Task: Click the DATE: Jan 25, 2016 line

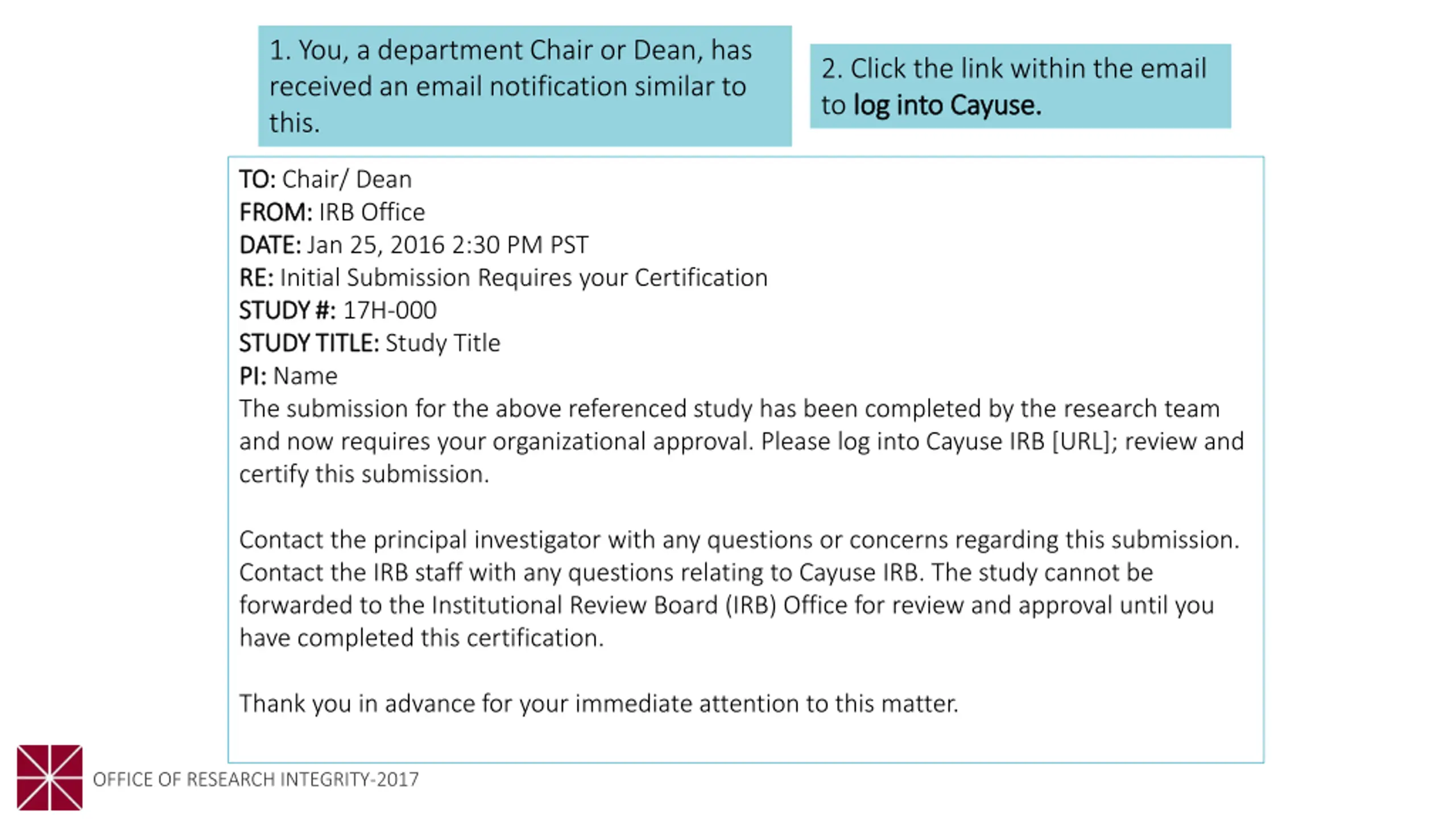Action: pos(413,245)
